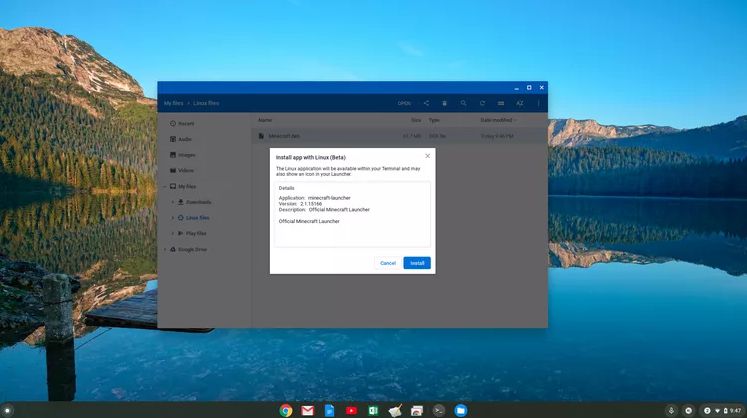747x418 pixels.
Task: Open Gmail from the shelf
Action: click(307, 410)
